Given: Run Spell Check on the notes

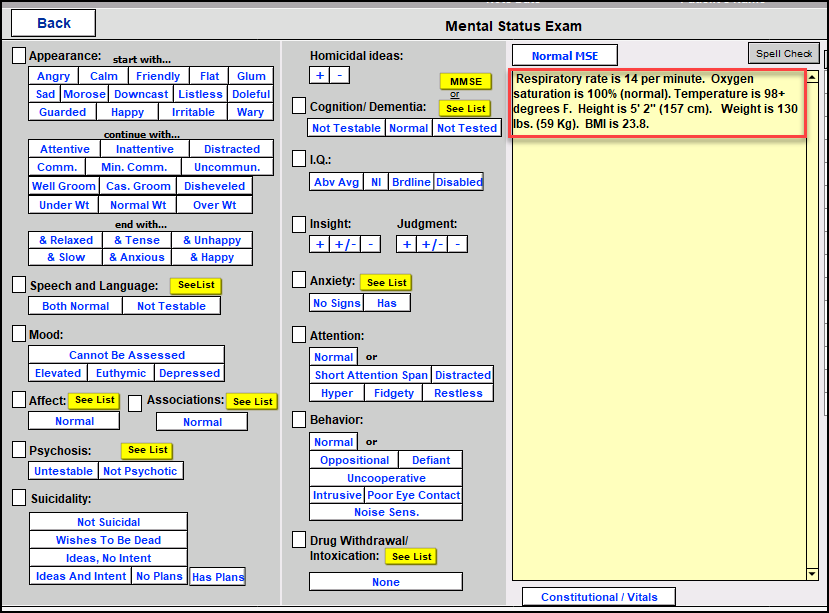Looking at the screenshot, I should [x=783, y=54].
